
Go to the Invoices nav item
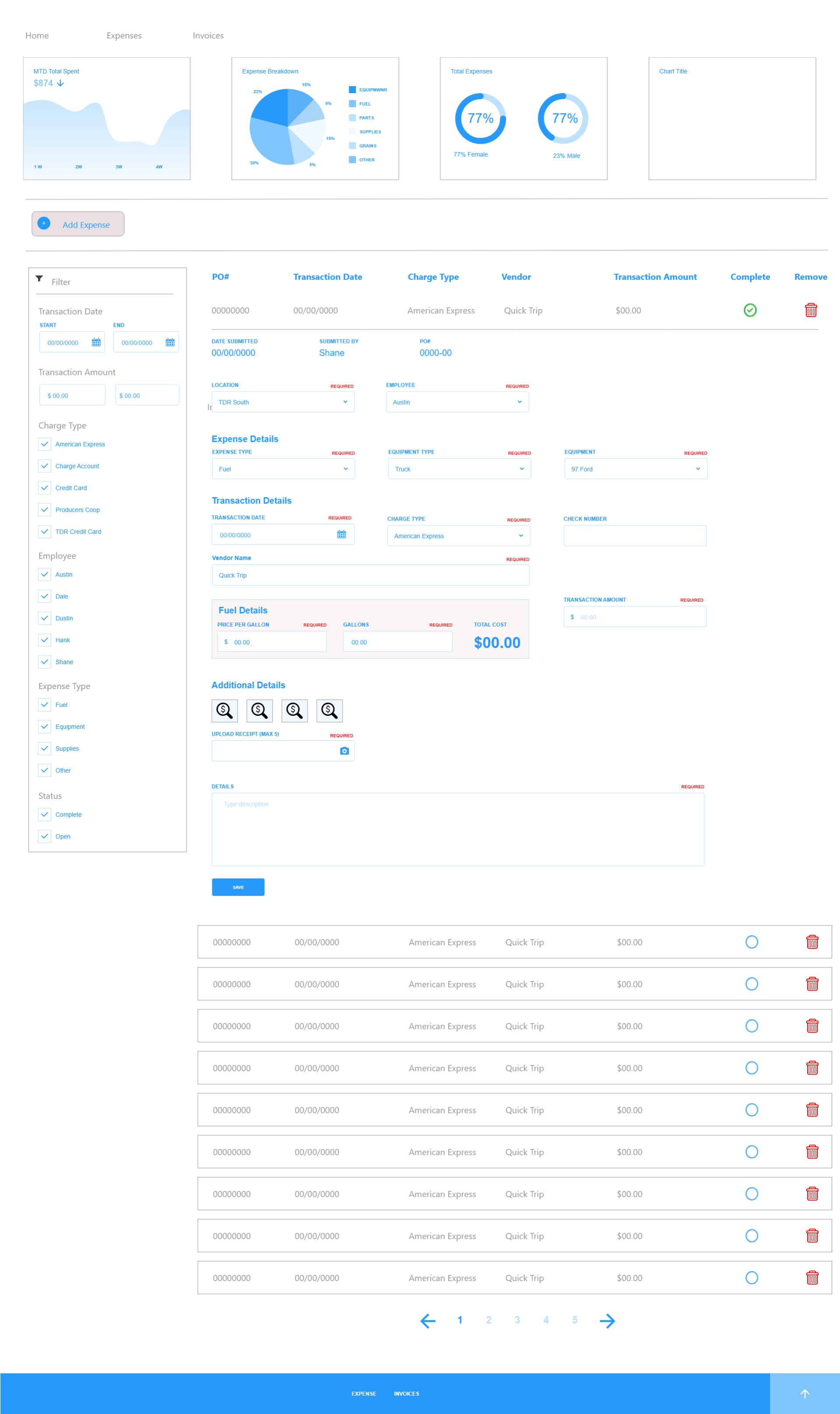(x=208, y=36)
